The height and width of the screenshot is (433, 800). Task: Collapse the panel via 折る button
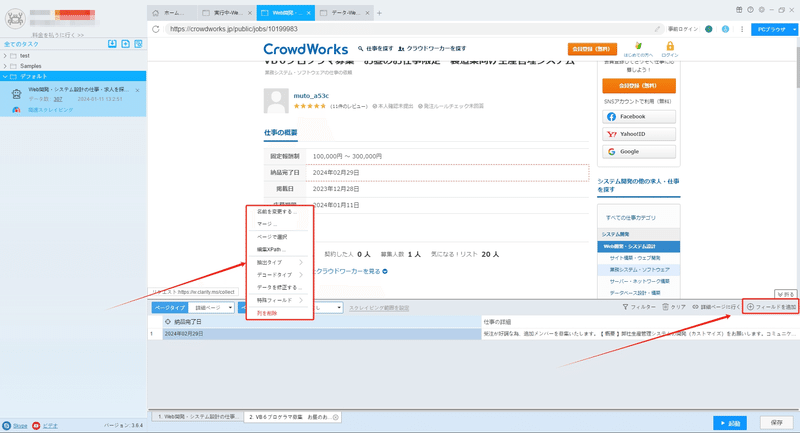(x=786, y=294)
